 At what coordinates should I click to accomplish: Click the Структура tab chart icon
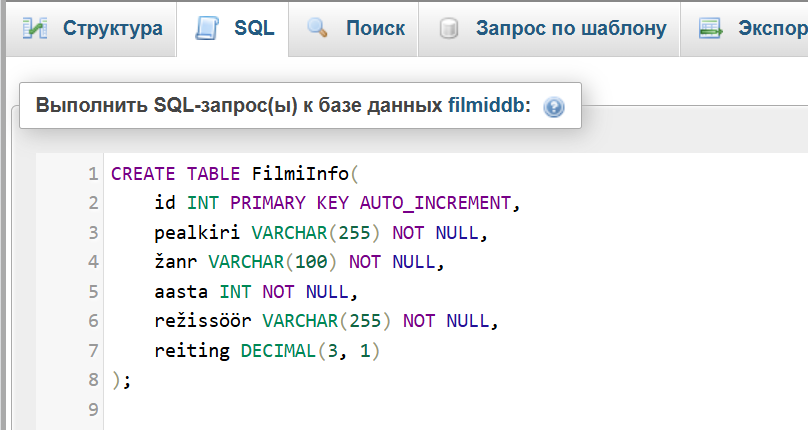[x=35, y=28]
